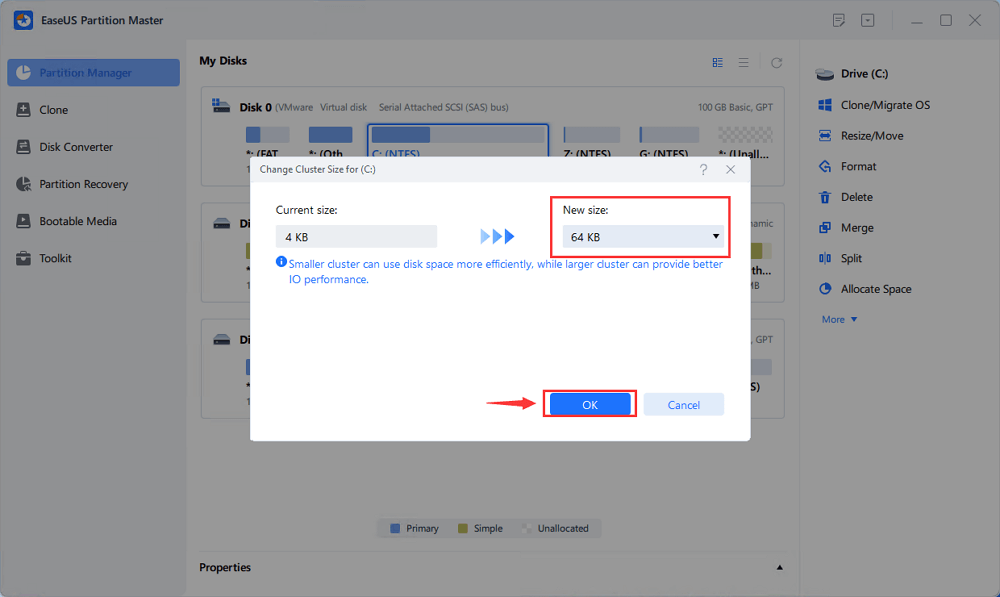1000x597 pixels.
Task: Click the Merge icon
Action: click(825, 227)
